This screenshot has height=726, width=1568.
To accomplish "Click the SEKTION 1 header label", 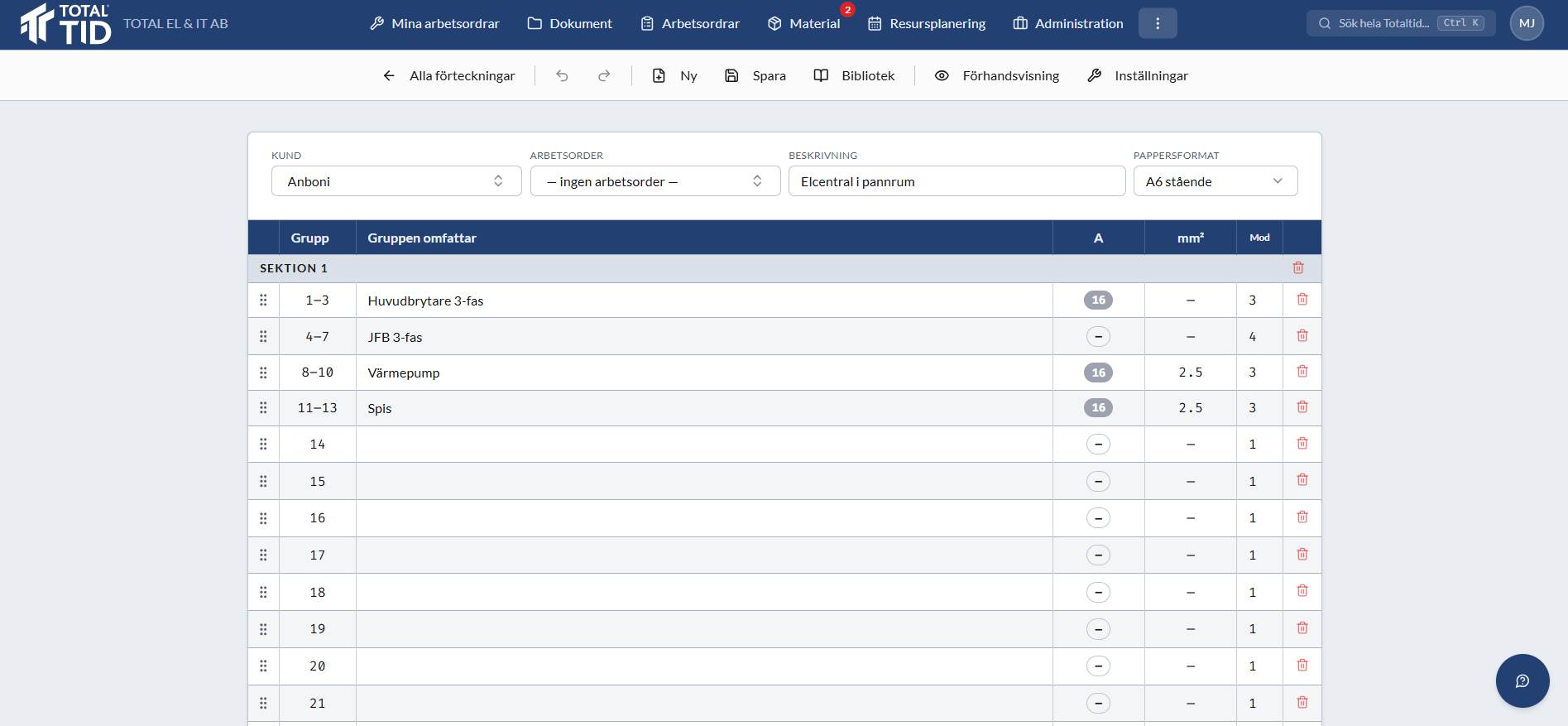I will pyautogui.click(x=294, y=268).
